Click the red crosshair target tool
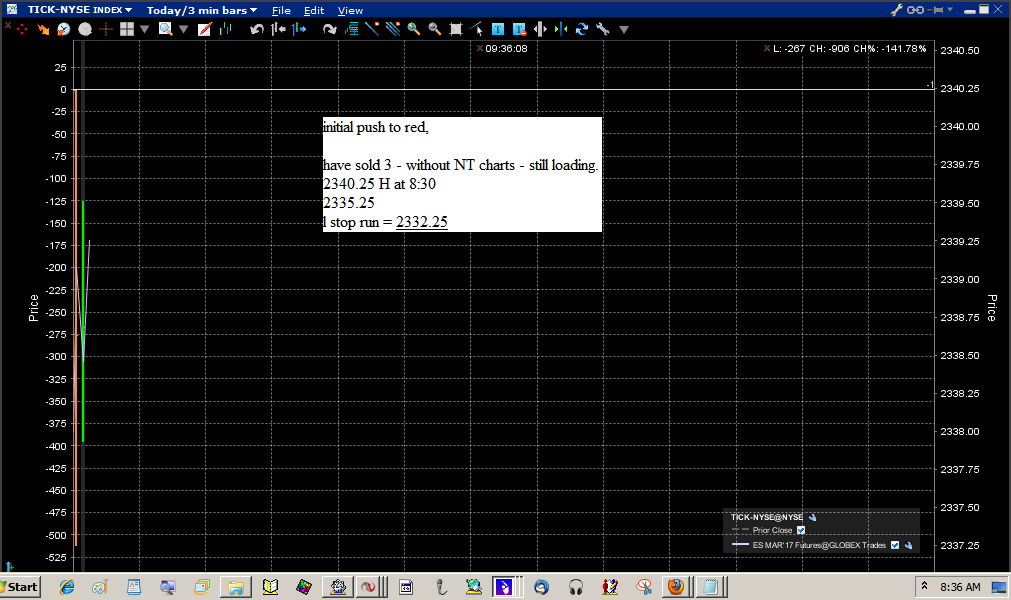This screenshot has width=1011, height=600. (x=22, y=29)
